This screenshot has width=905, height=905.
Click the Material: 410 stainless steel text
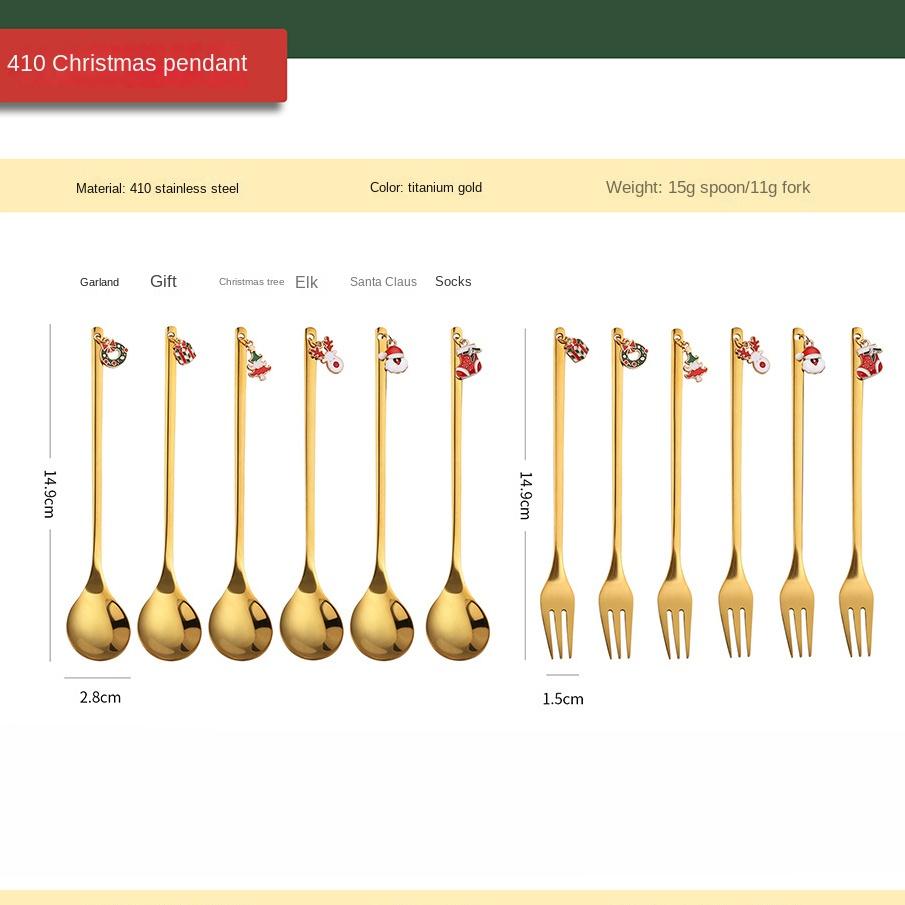(x=157, y=188)
